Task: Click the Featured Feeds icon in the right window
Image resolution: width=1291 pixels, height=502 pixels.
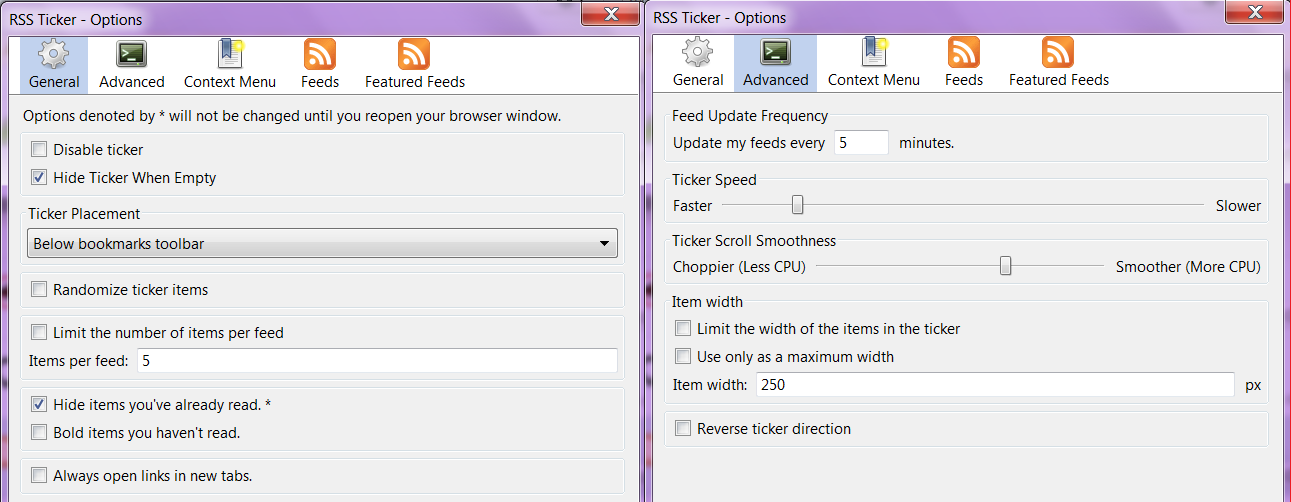Action: 1058,53
